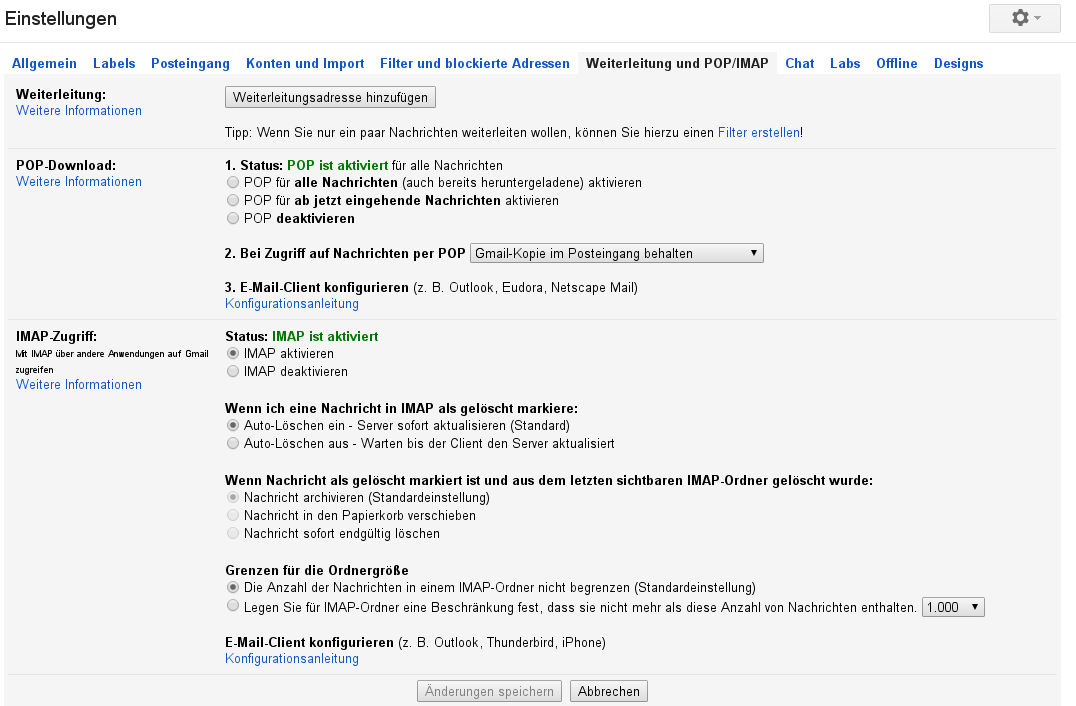1076x706 pixels.
Task: Select IMAP deaktivieren radio button
Action: pyautogui.click(x=233, y=372)
